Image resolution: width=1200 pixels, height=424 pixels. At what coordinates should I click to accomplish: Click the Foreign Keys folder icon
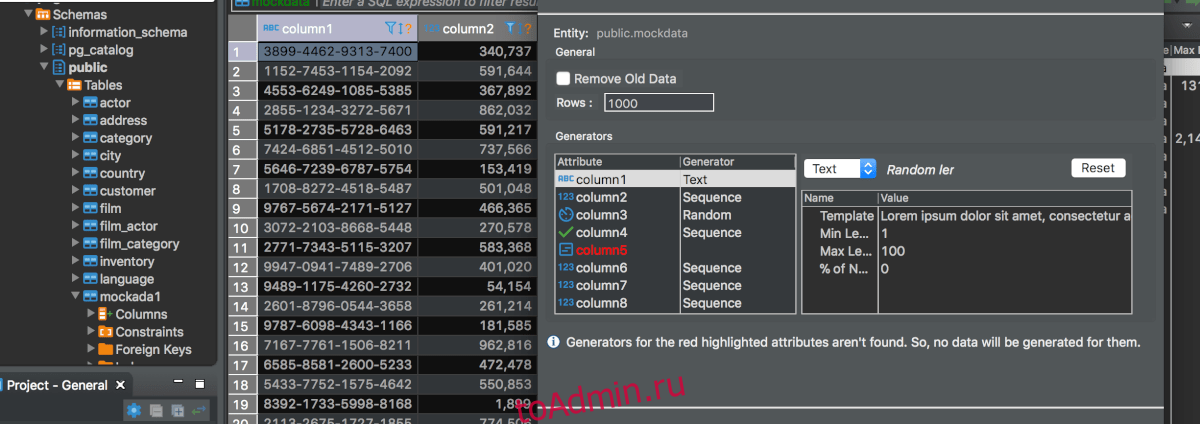point(105,350)
